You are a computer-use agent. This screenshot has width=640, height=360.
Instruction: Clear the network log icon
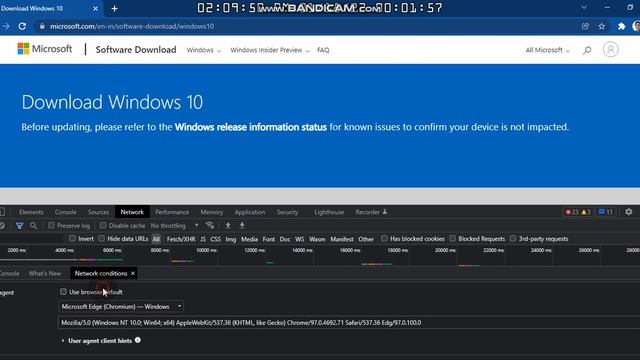(x=2, y=226)
